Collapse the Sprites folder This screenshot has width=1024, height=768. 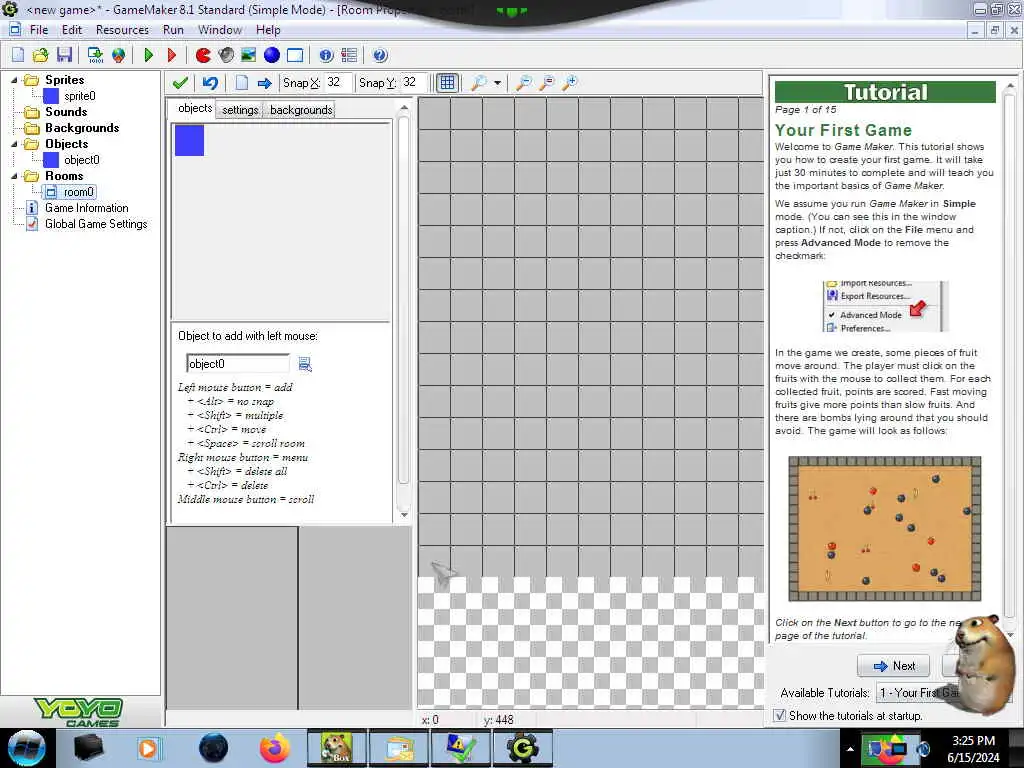[x=14, y=80]
